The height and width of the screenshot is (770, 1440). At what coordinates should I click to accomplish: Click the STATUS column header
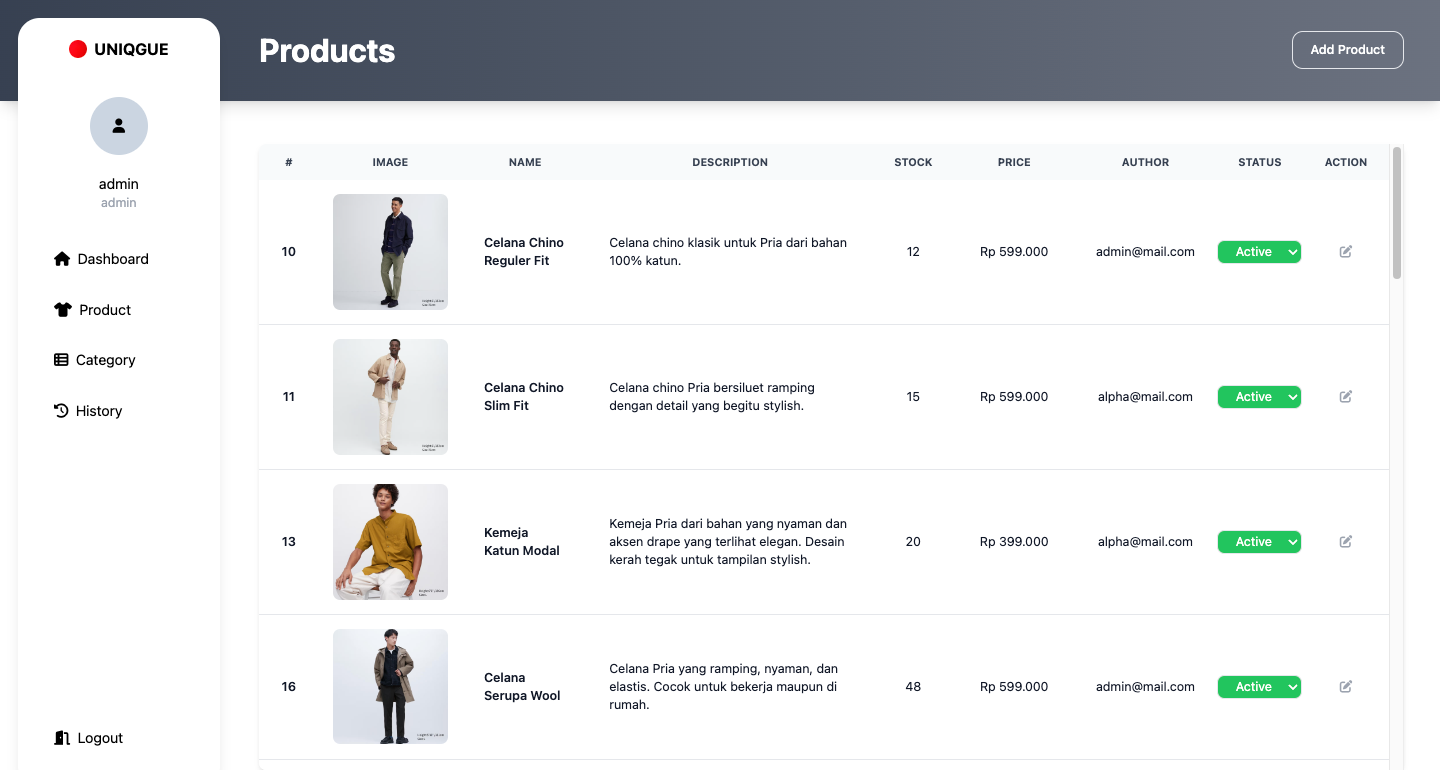(1260, 162)
